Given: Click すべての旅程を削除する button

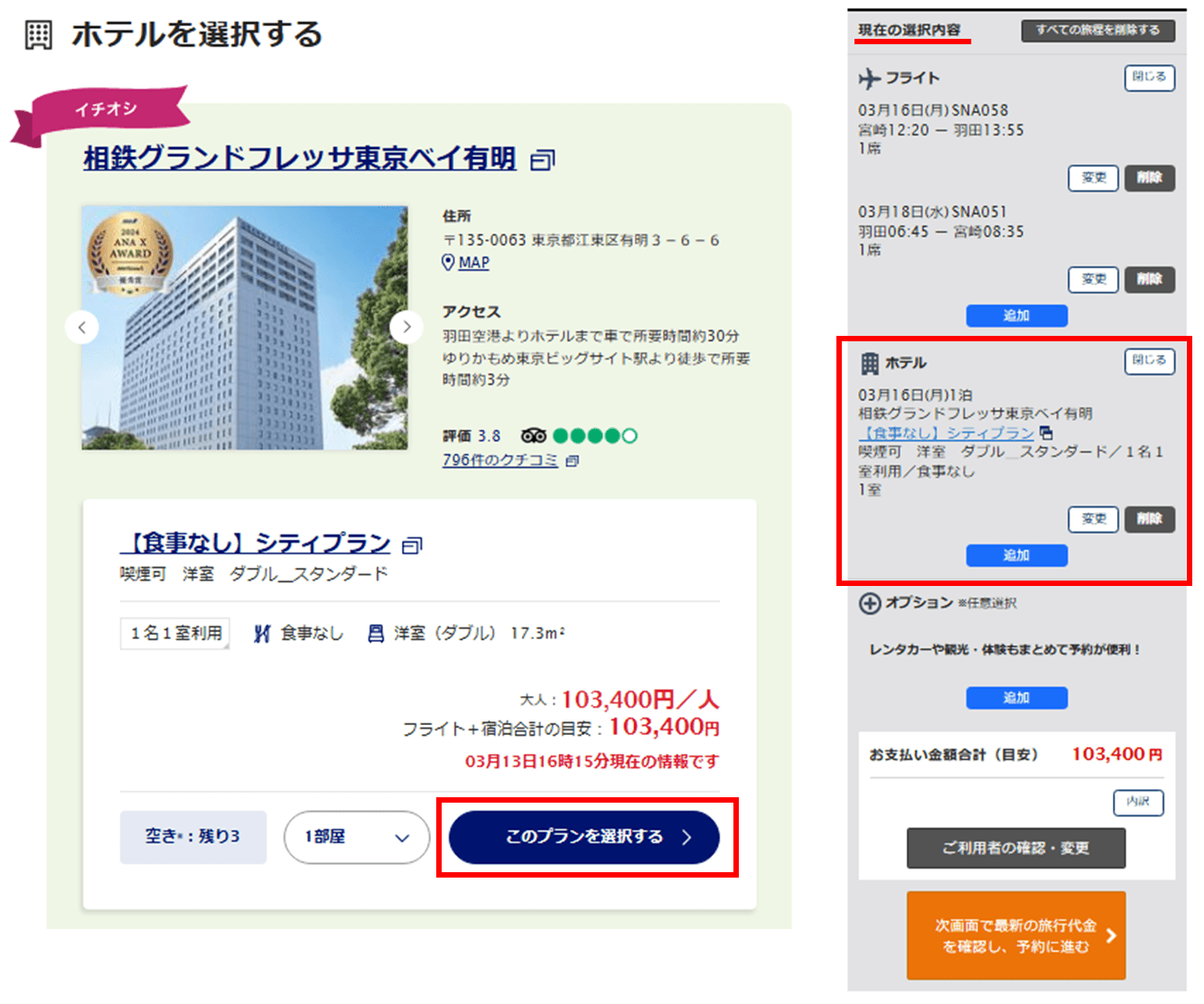Looking at the screenshot, I should coord(1097,31).
